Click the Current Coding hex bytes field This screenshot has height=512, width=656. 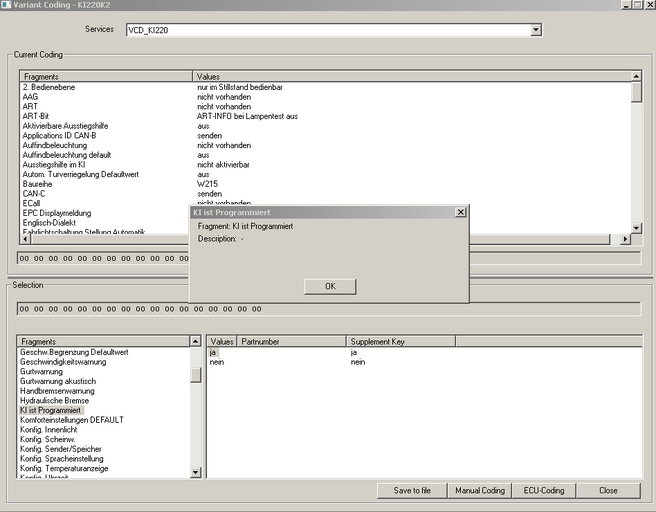pos(329,258)
